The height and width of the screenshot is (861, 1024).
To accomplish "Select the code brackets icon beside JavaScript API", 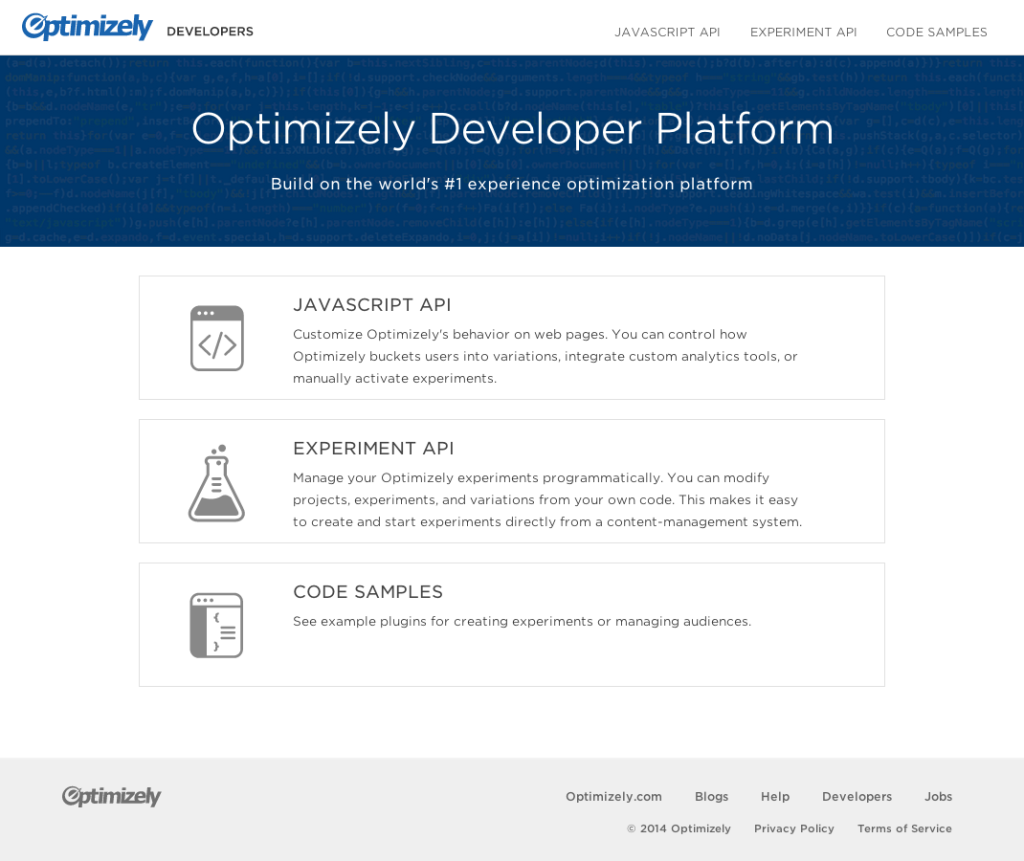I will point(216,337).
